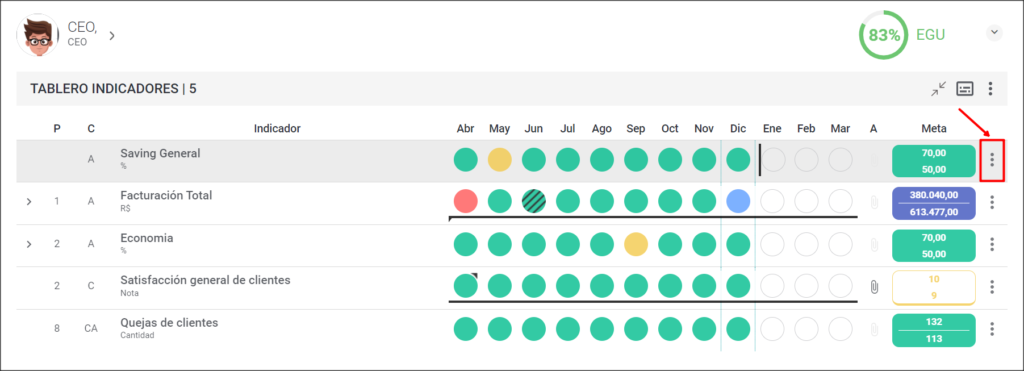Toggle the list view icon in the board header

click(x=965, y=89)
